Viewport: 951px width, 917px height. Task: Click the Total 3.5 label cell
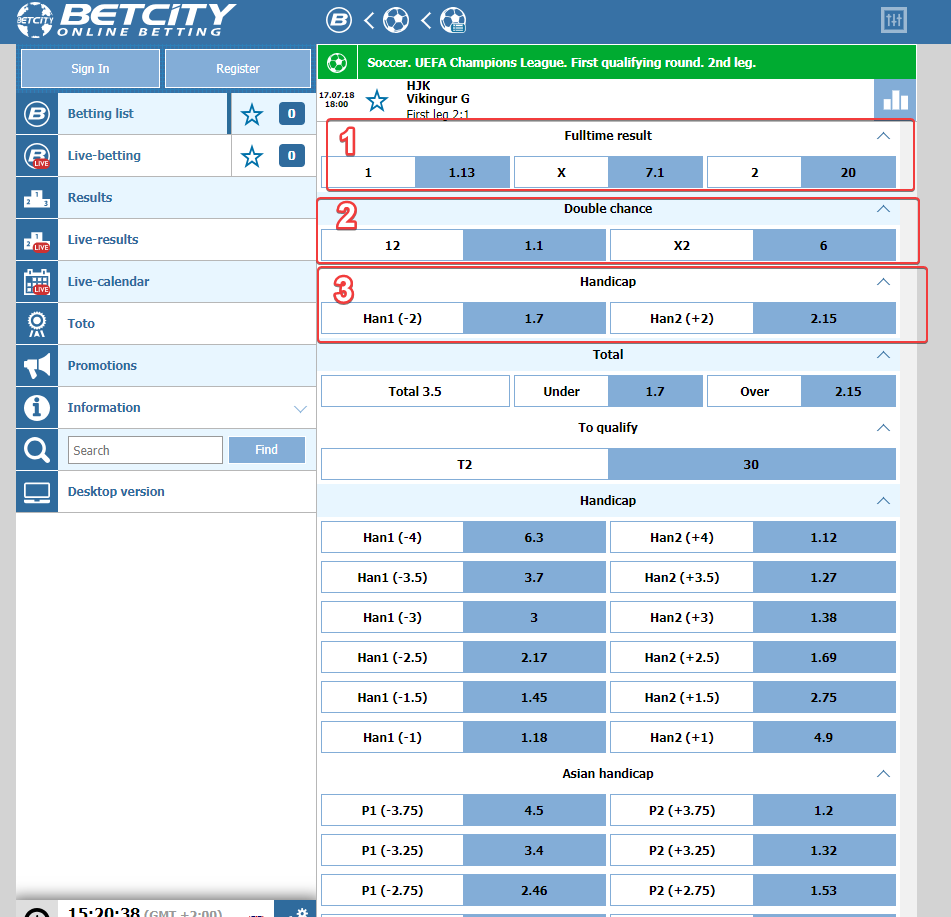click(415, 391)
